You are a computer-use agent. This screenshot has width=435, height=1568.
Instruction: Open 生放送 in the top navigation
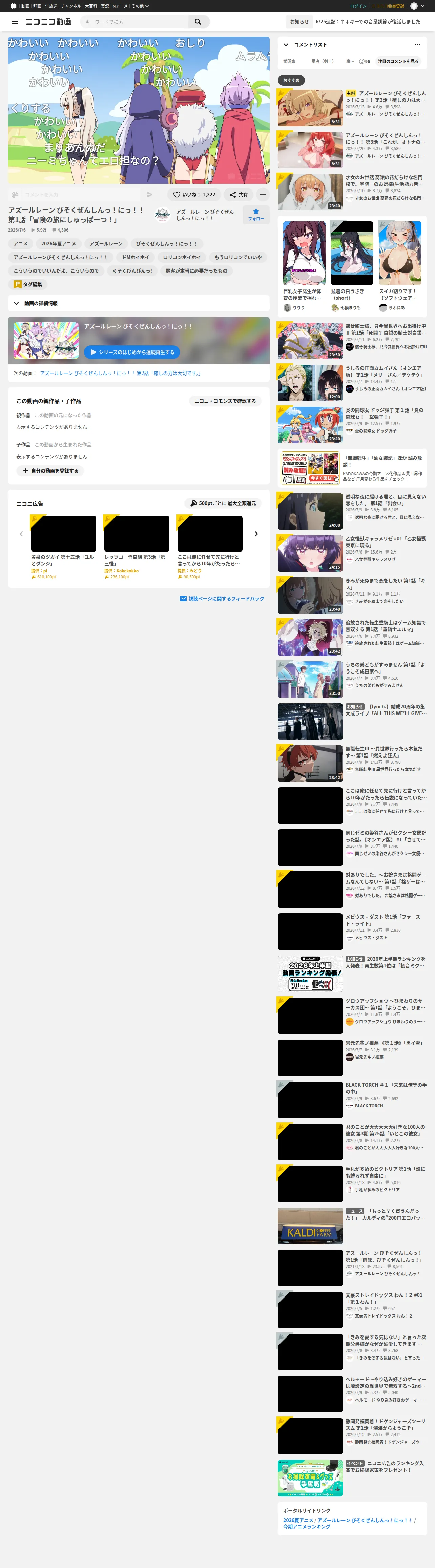pos(51,6)
